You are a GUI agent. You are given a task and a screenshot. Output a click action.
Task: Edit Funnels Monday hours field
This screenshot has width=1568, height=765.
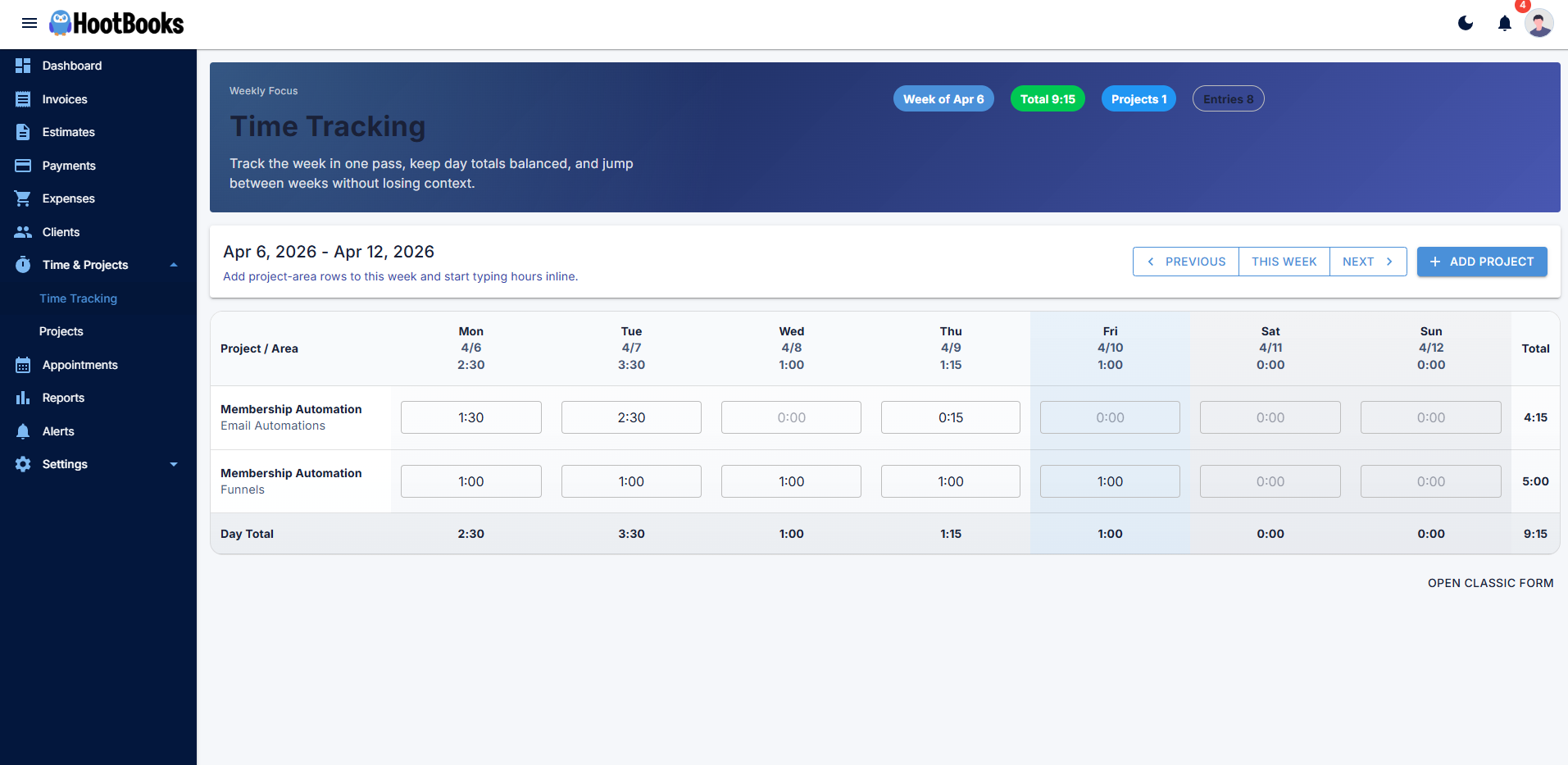[471, 481]
